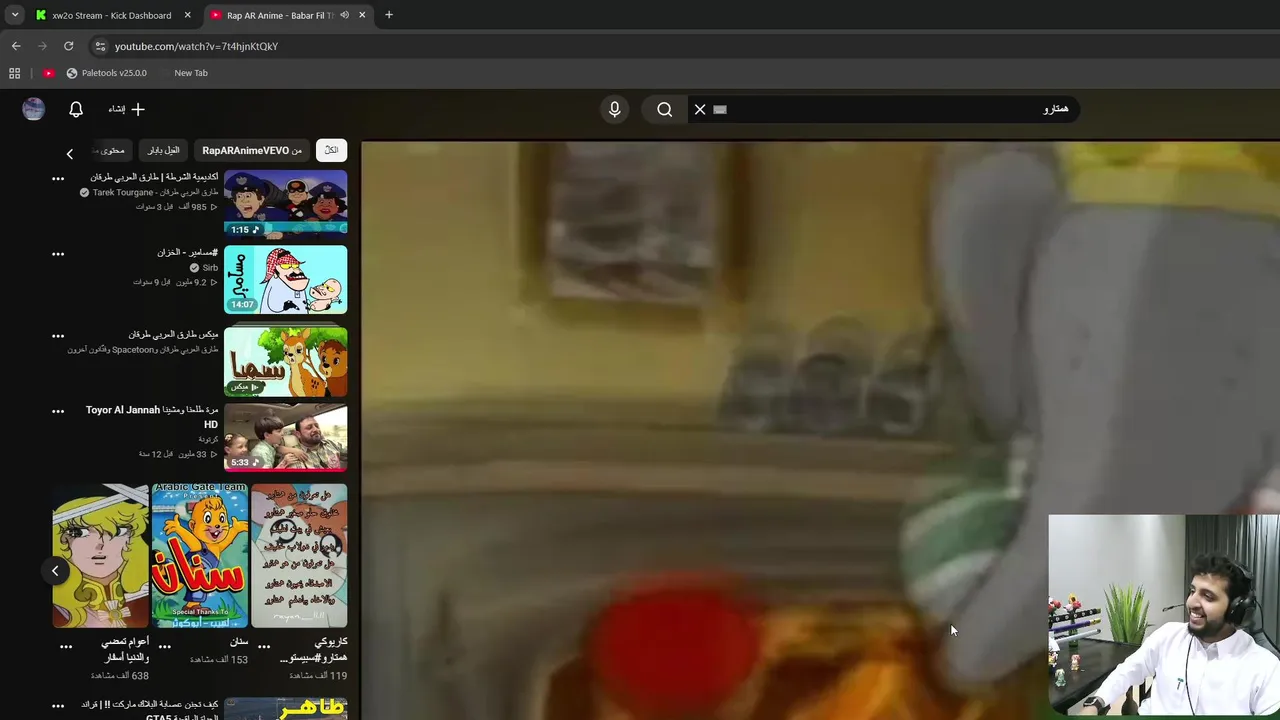Screen dimensions: 1280x720
Task: Play the أكاديمية الشرطة thumbnail, 1:15
Action: pos(285,203)
